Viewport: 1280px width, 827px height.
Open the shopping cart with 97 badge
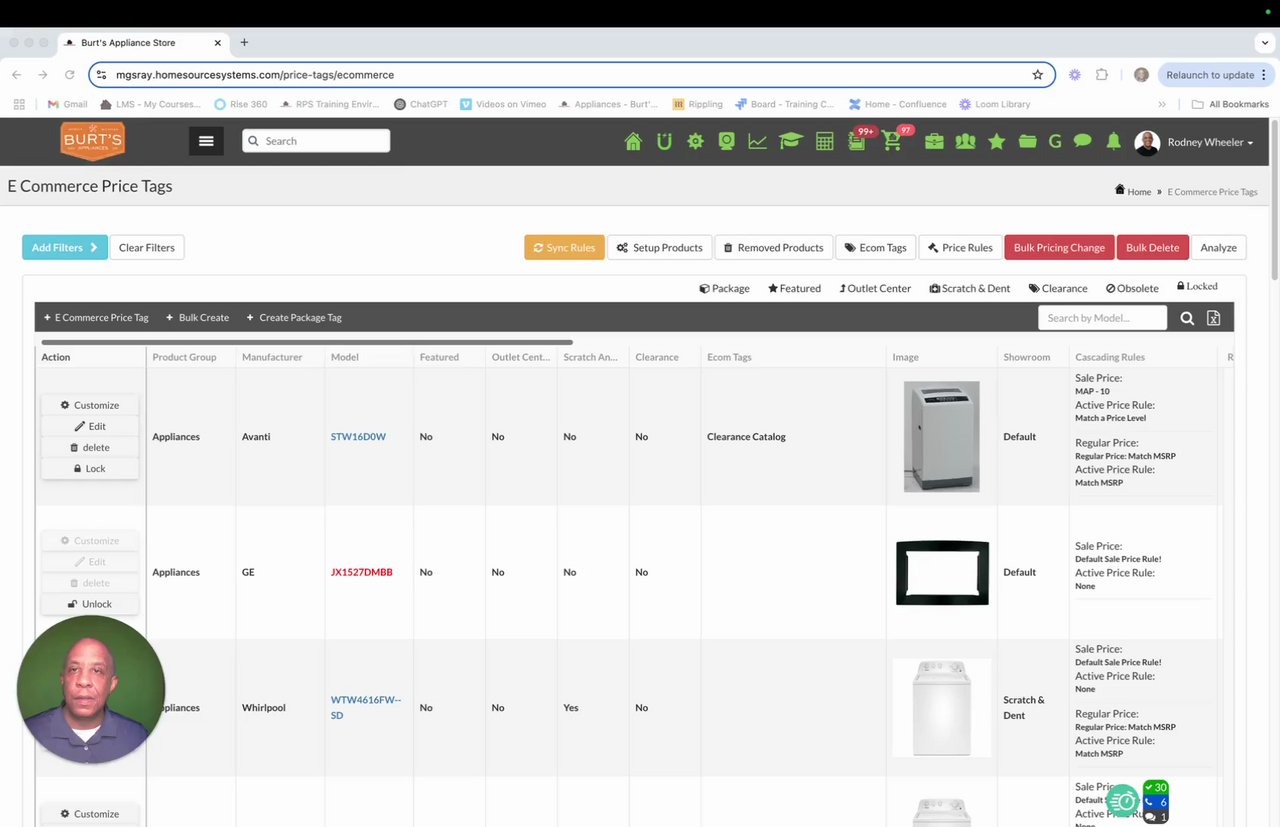[893, 141]
